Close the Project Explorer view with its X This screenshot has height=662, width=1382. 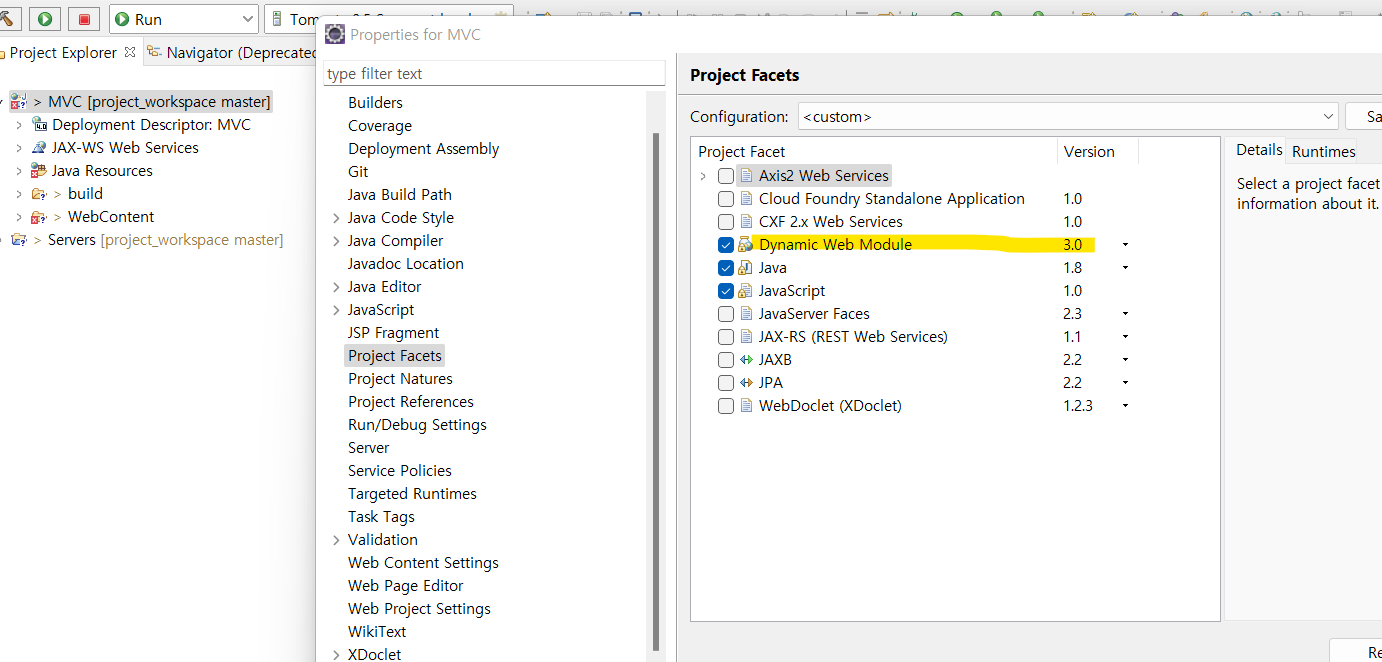tap(130, 52)
